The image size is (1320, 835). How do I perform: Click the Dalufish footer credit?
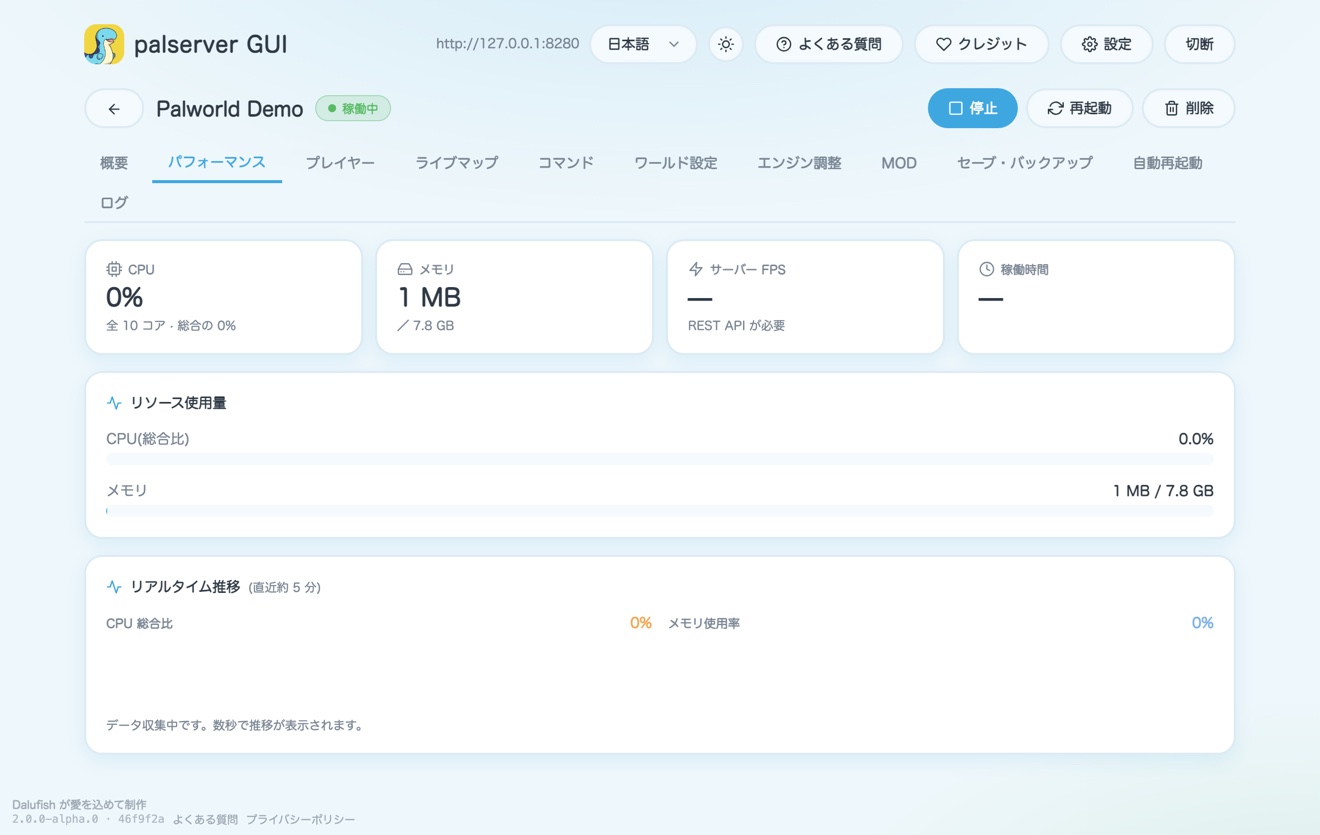(79, 804)
